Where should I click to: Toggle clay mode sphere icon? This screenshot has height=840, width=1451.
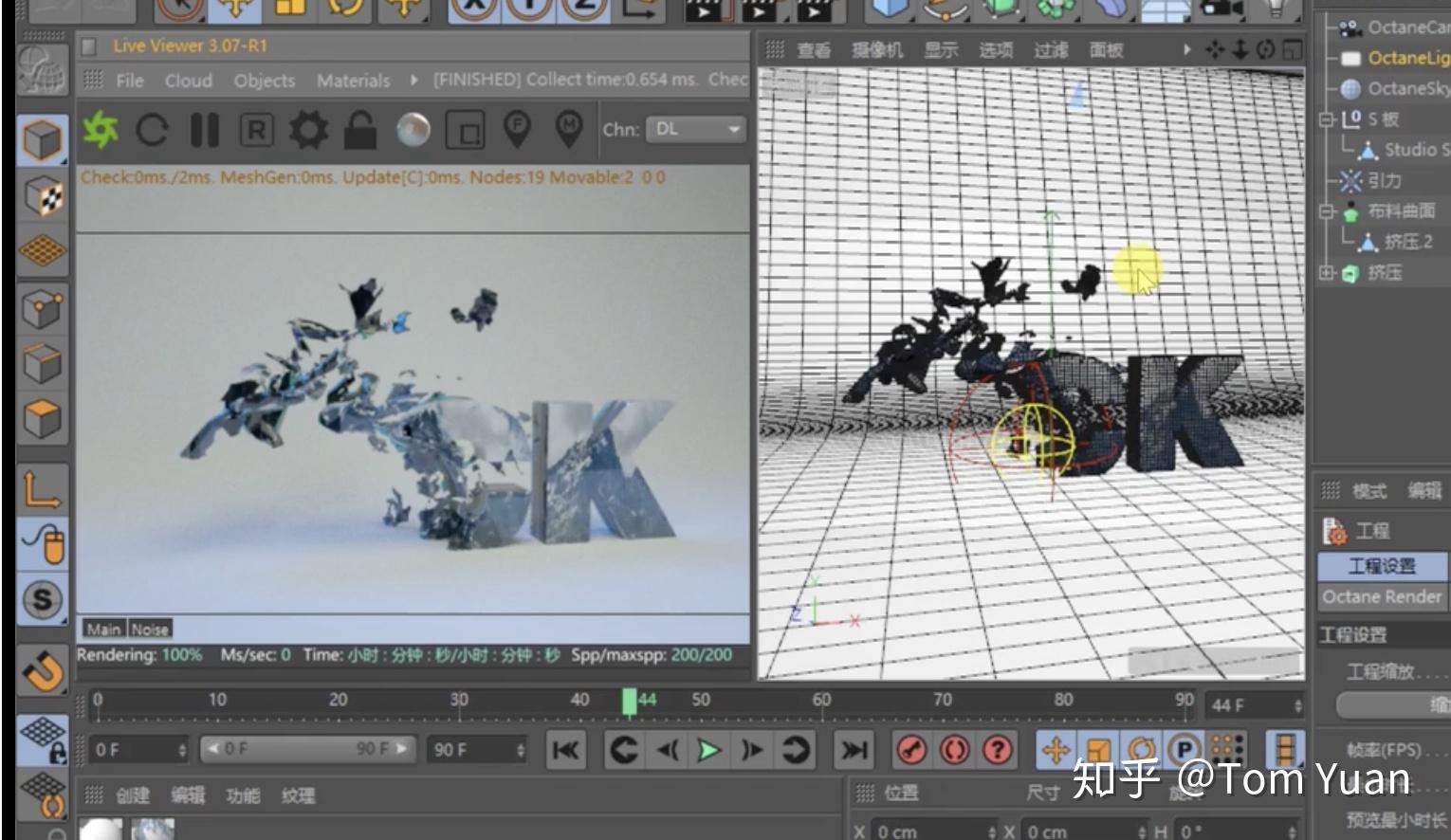(413, 130)
